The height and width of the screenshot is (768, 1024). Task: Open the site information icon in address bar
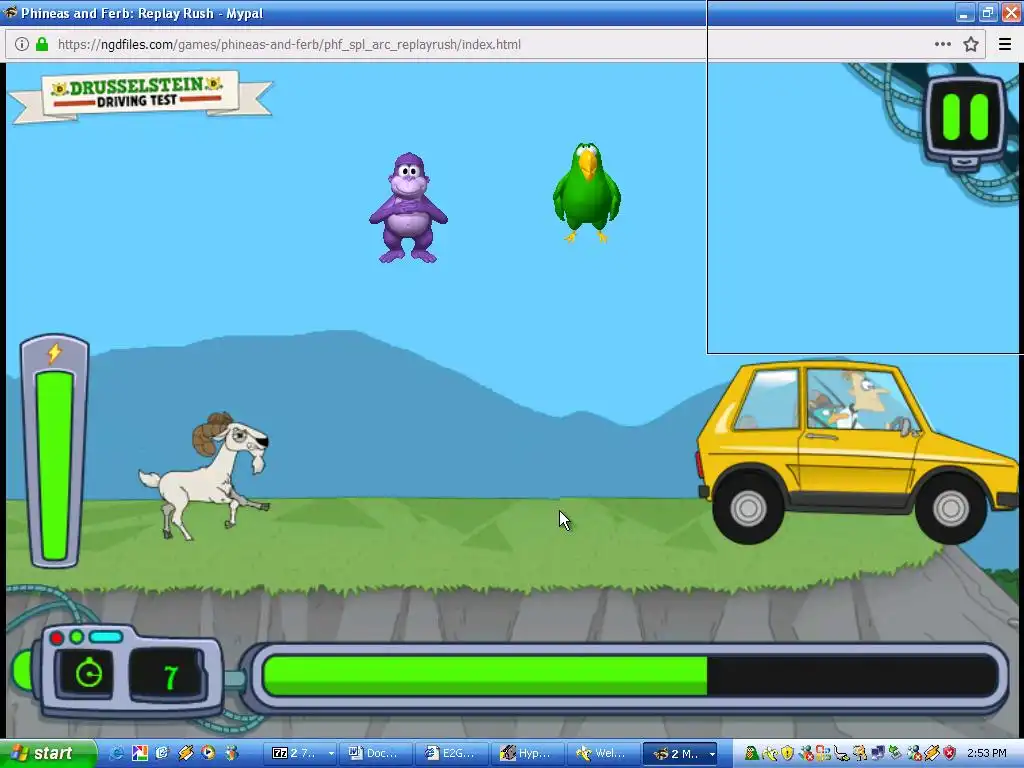(x=22, y=44)
